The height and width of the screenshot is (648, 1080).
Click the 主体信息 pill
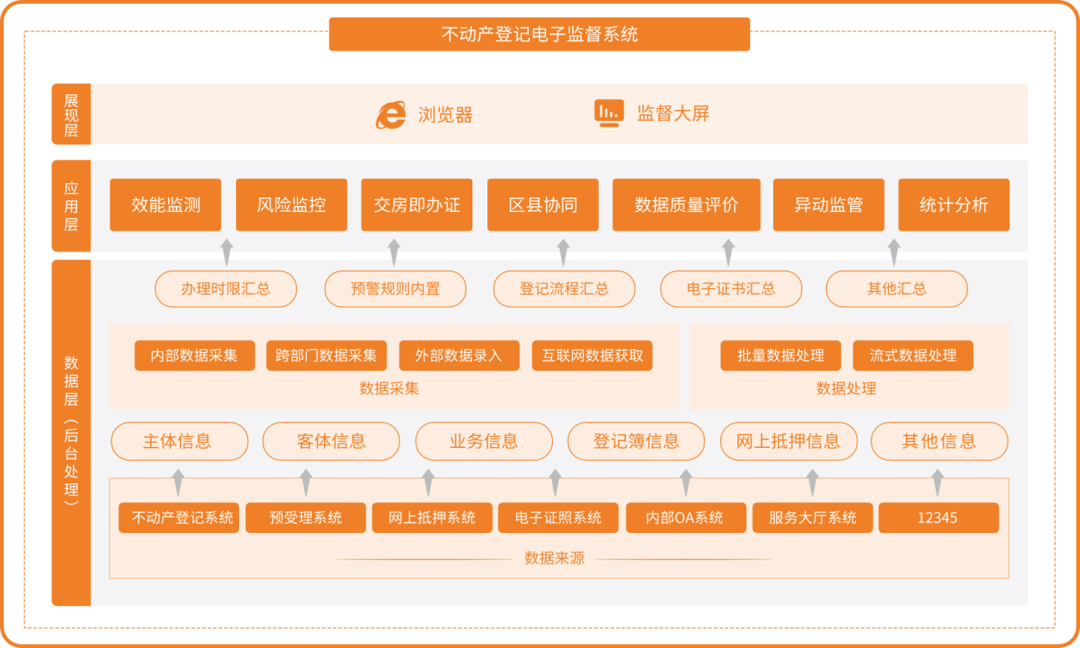pos(180,441)
